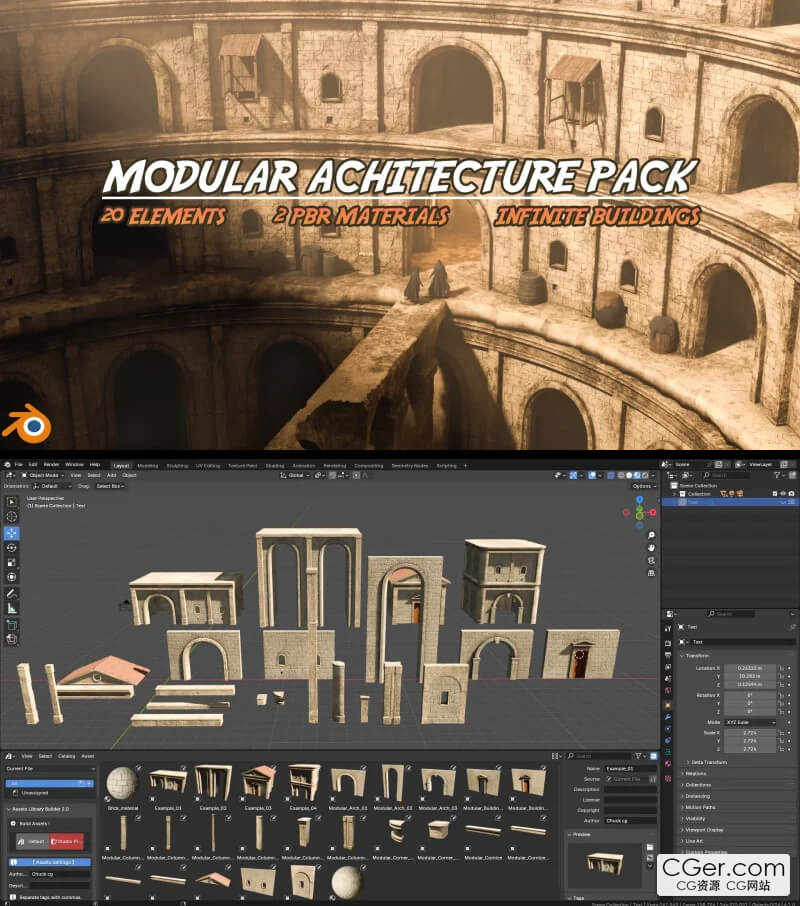Viewport: 800px width, 906px height.
Task: Switch orthographic/perspective grid icon
Action: pos(651,573)
